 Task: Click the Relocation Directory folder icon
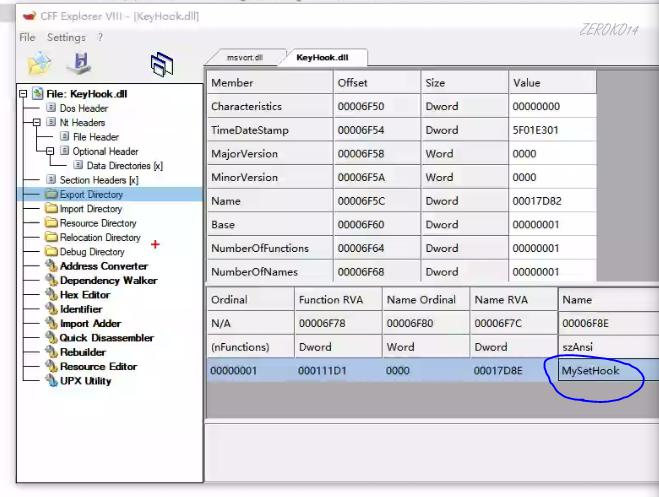click(x=51, y=237)
